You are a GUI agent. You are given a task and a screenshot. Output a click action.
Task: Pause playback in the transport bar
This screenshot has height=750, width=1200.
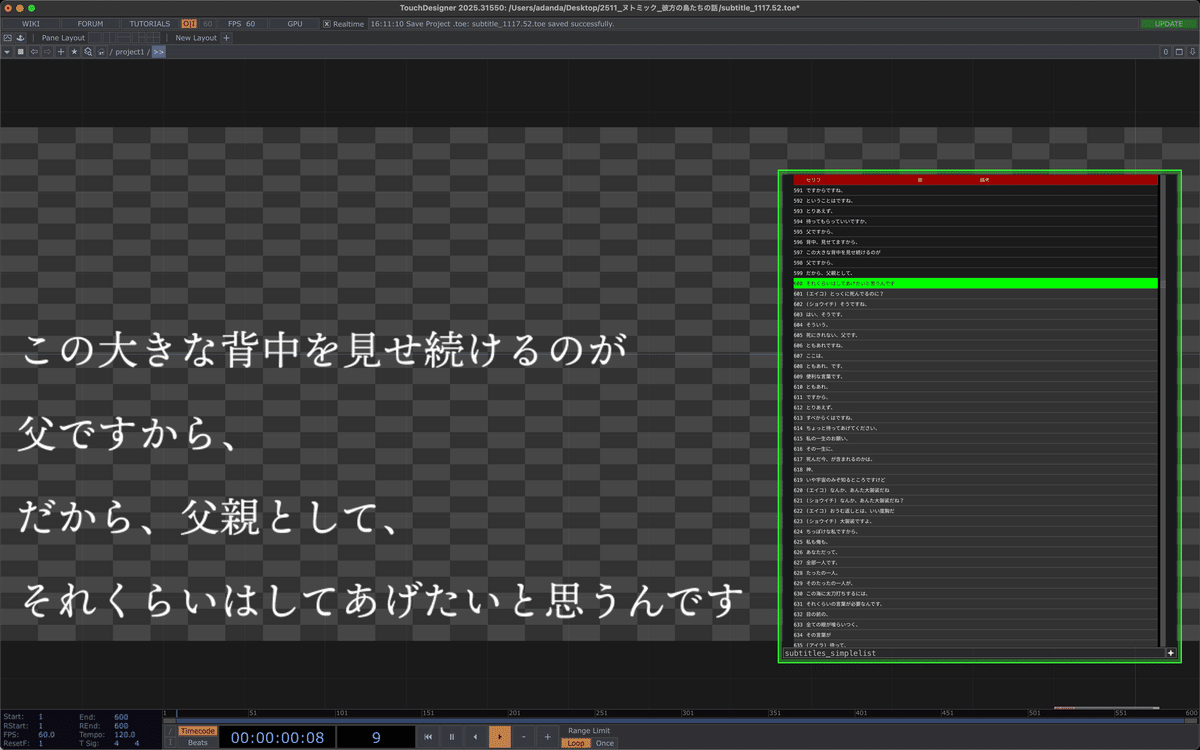[452, 737]
